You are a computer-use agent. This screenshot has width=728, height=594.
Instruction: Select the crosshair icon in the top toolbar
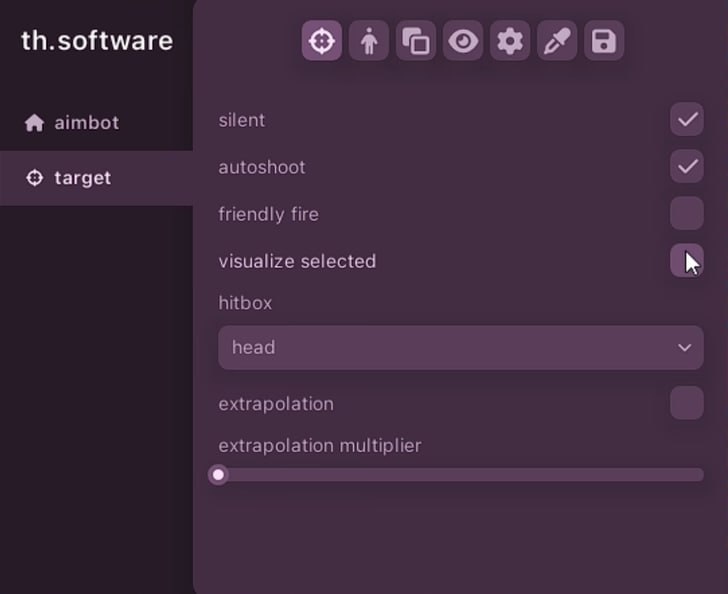321,41
